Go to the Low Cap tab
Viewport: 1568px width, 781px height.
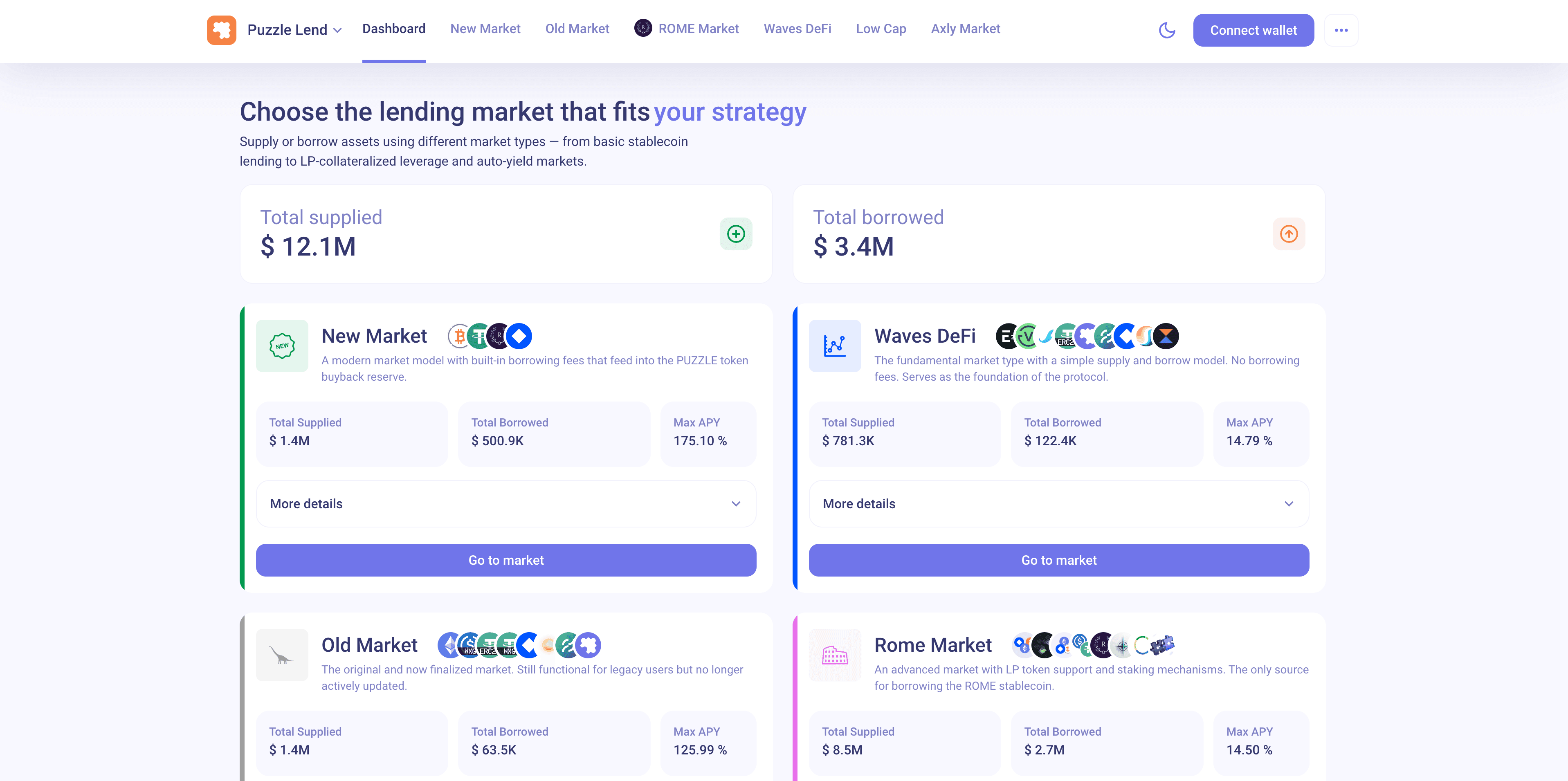coord(881,29)
